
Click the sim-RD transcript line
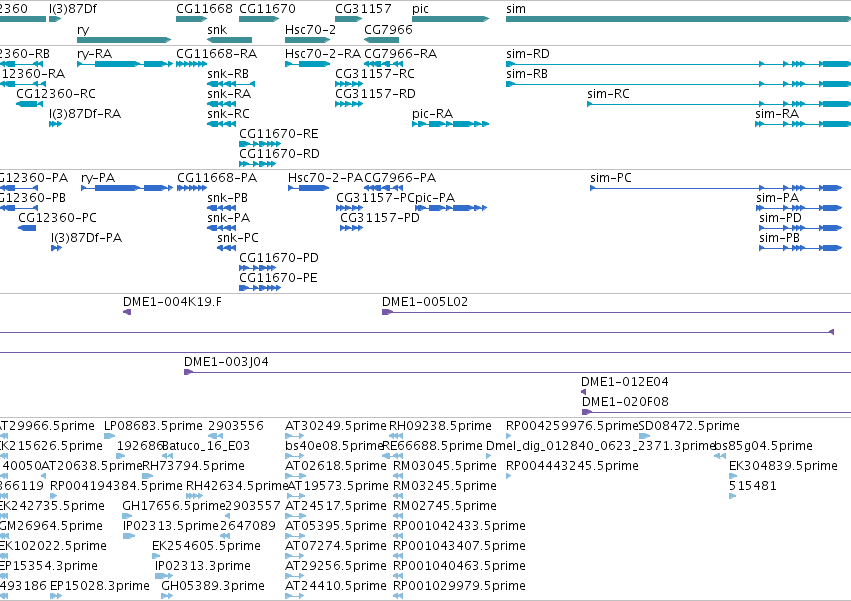pyautogui.click(x=678, y=64)
